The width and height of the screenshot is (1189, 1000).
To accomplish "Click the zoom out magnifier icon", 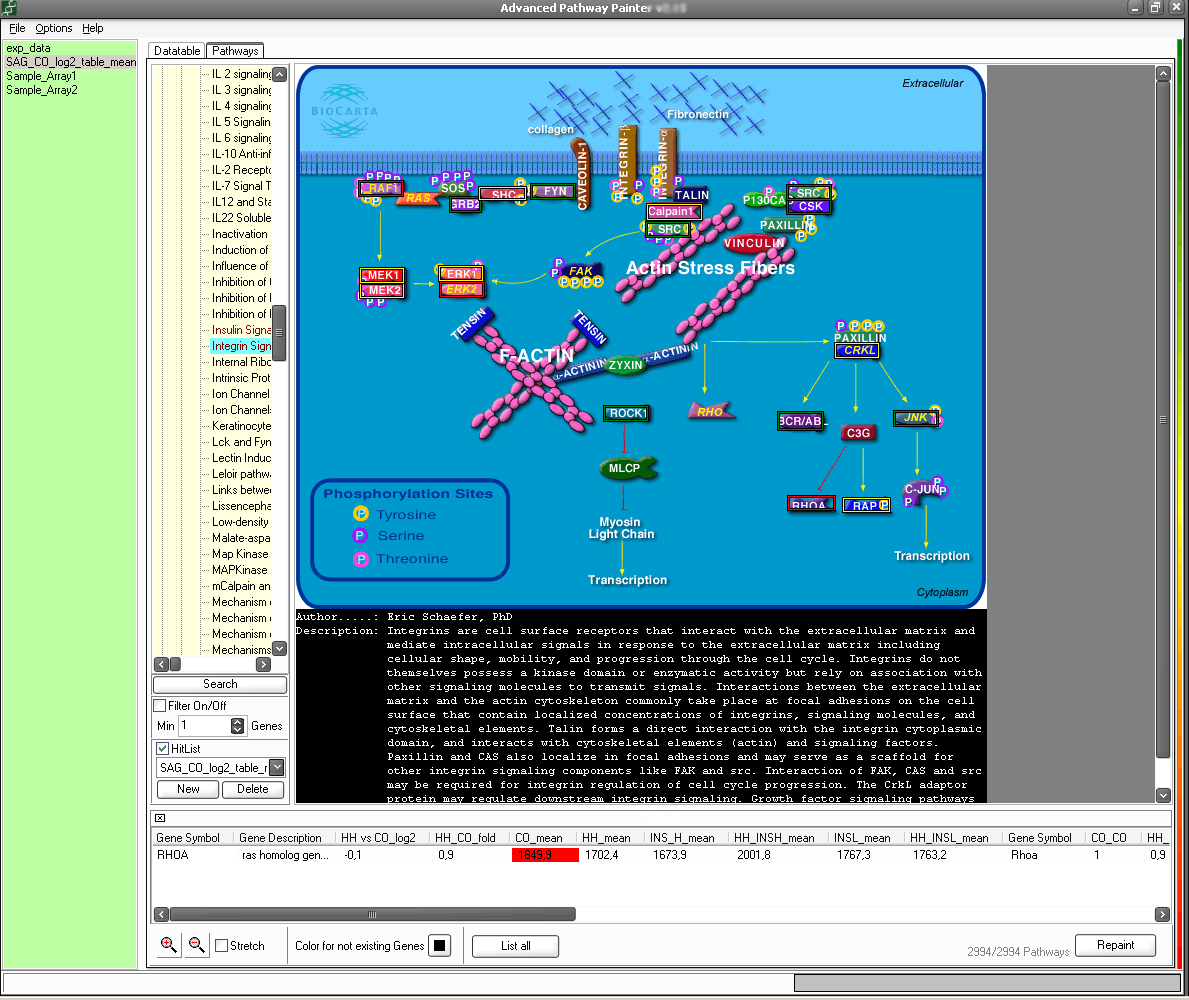I will [197, 945].
